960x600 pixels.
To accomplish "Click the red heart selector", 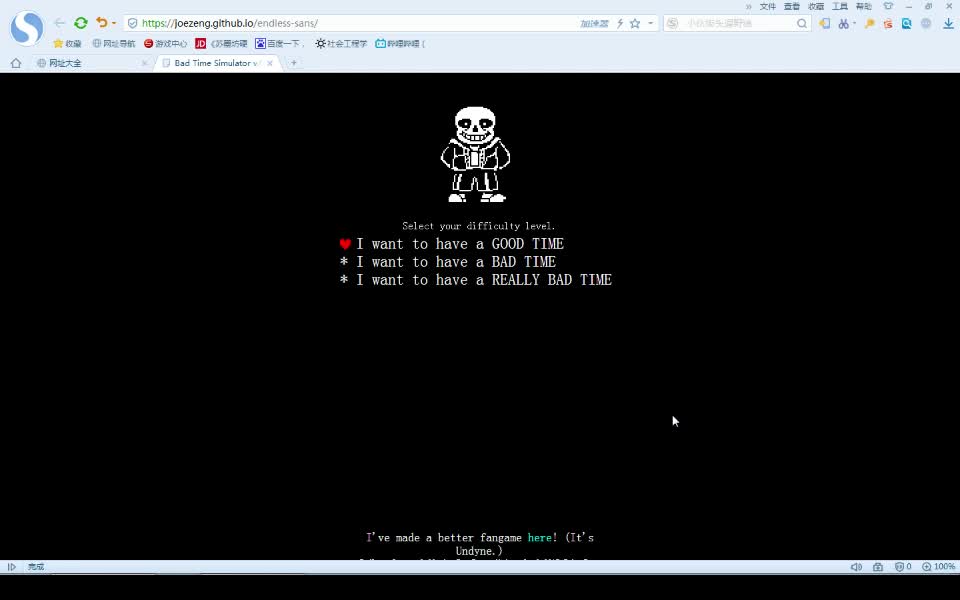I will click(x=345, y=244).
